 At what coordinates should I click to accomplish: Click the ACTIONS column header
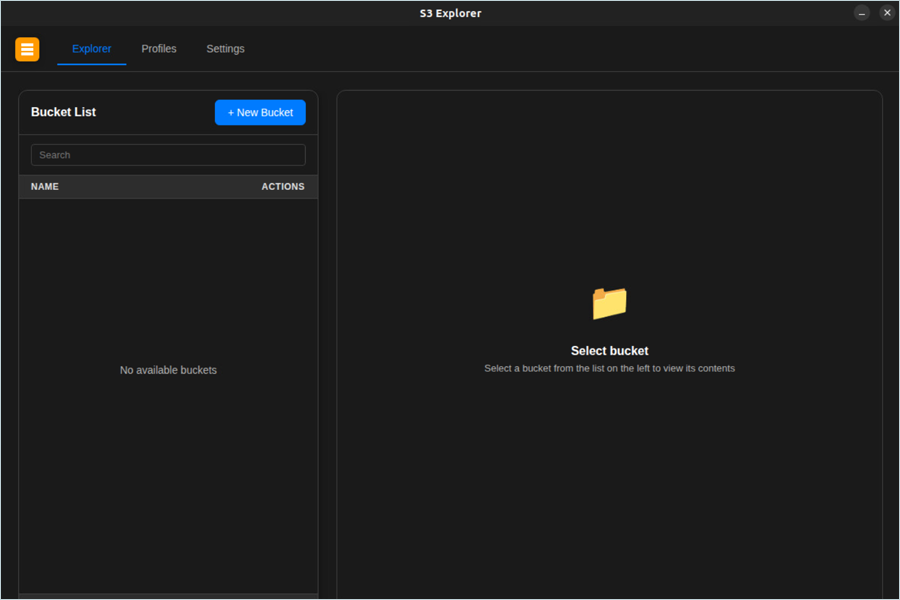[283, 187]
